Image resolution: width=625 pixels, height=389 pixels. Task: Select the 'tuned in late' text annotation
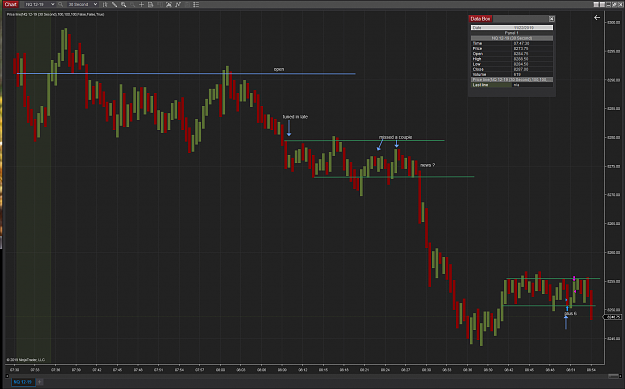295,117
